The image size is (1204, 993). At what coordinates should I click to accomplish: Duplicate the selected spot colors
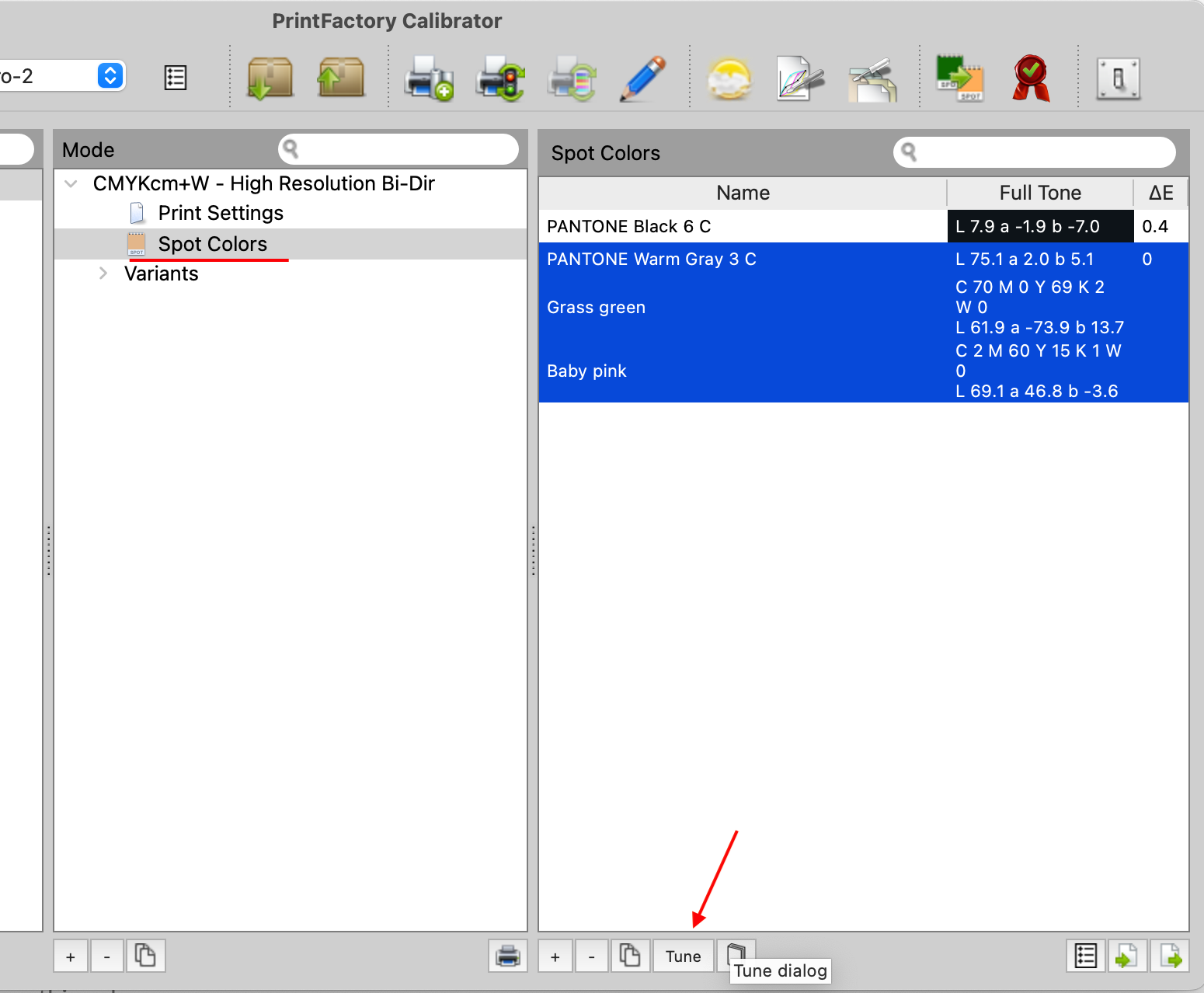tap(630, 956)
